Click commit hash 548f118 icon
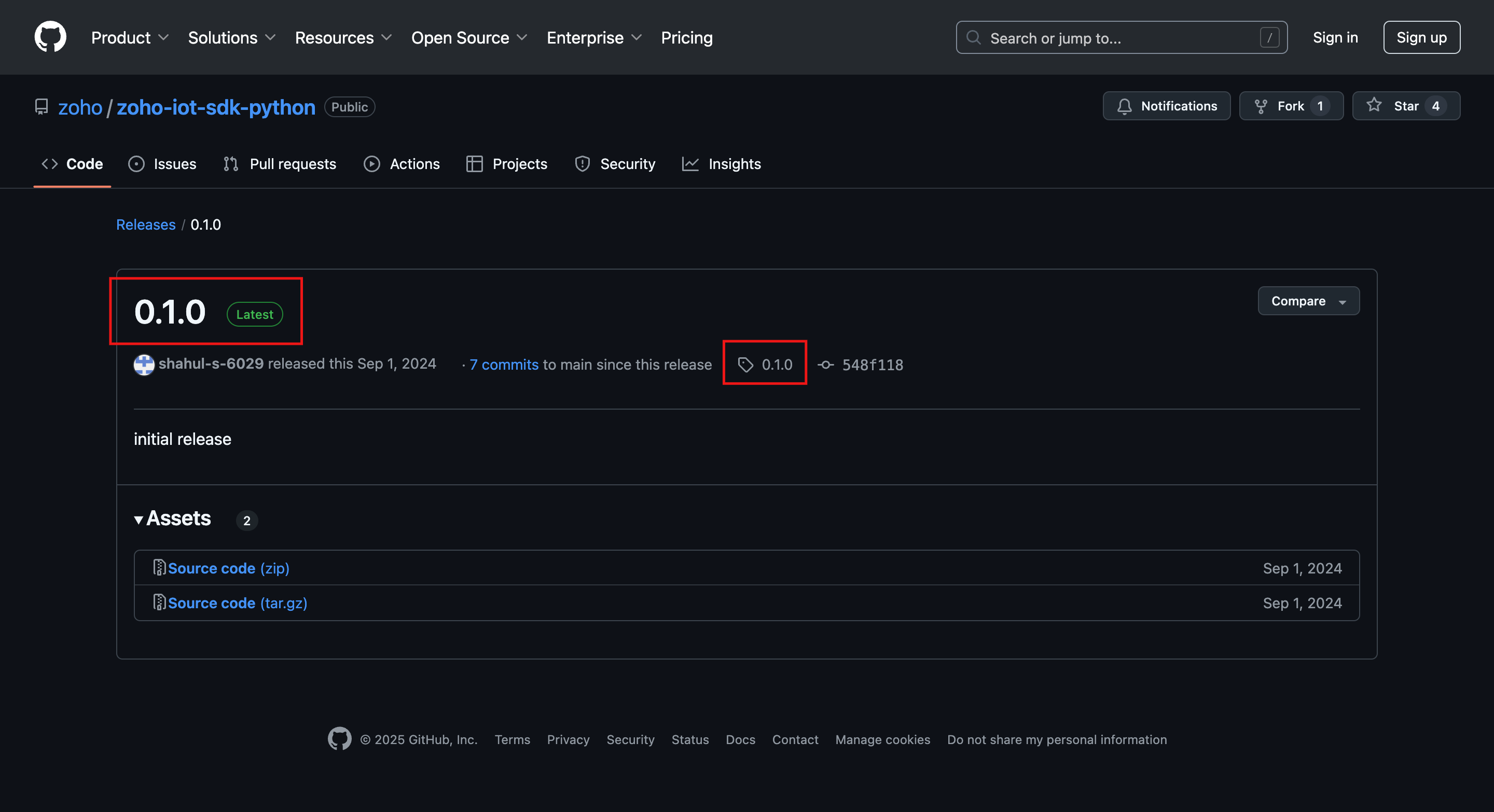 (825, 365)
